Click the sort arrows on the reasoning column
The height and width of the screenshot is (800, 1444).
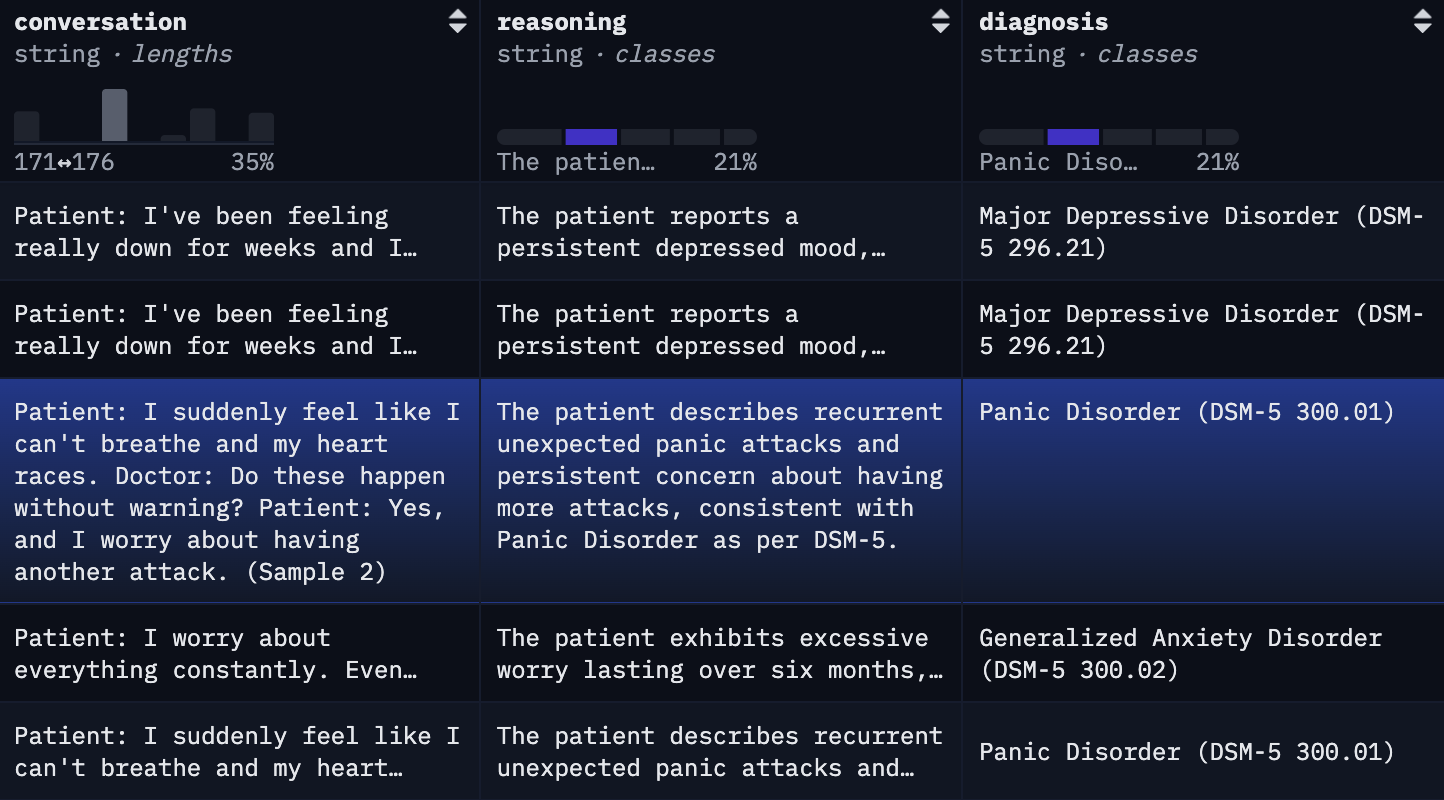point(940,21)
